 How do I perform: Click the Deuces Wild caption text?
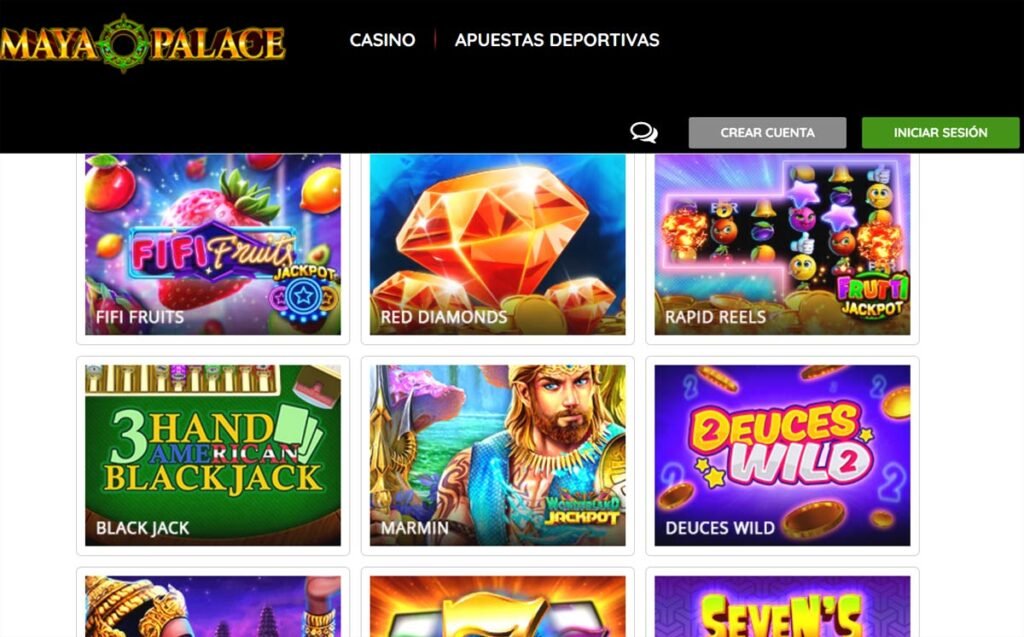(x=720, y=528)
